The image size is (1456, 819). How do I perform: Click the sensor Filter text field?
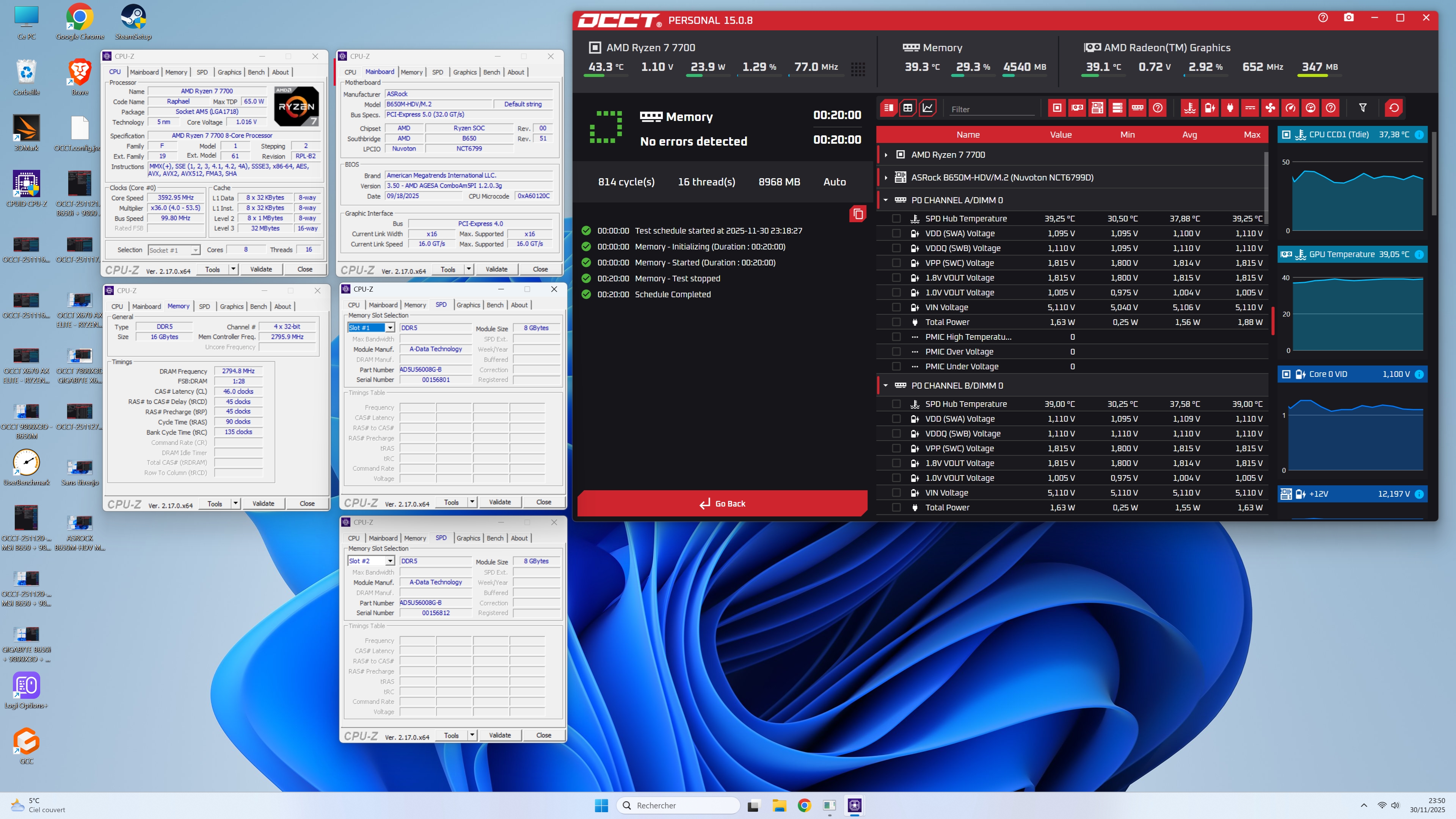[992, 109]
